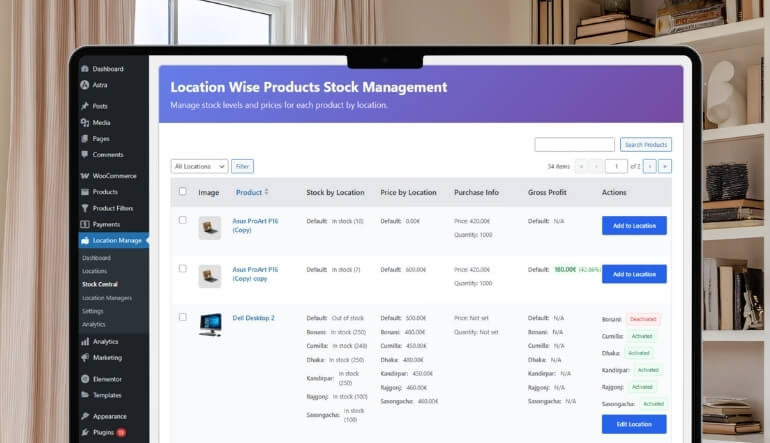The image size is (770, 443).
Task: Click the Templates folder icon
Action: click(x=85, y=395)
